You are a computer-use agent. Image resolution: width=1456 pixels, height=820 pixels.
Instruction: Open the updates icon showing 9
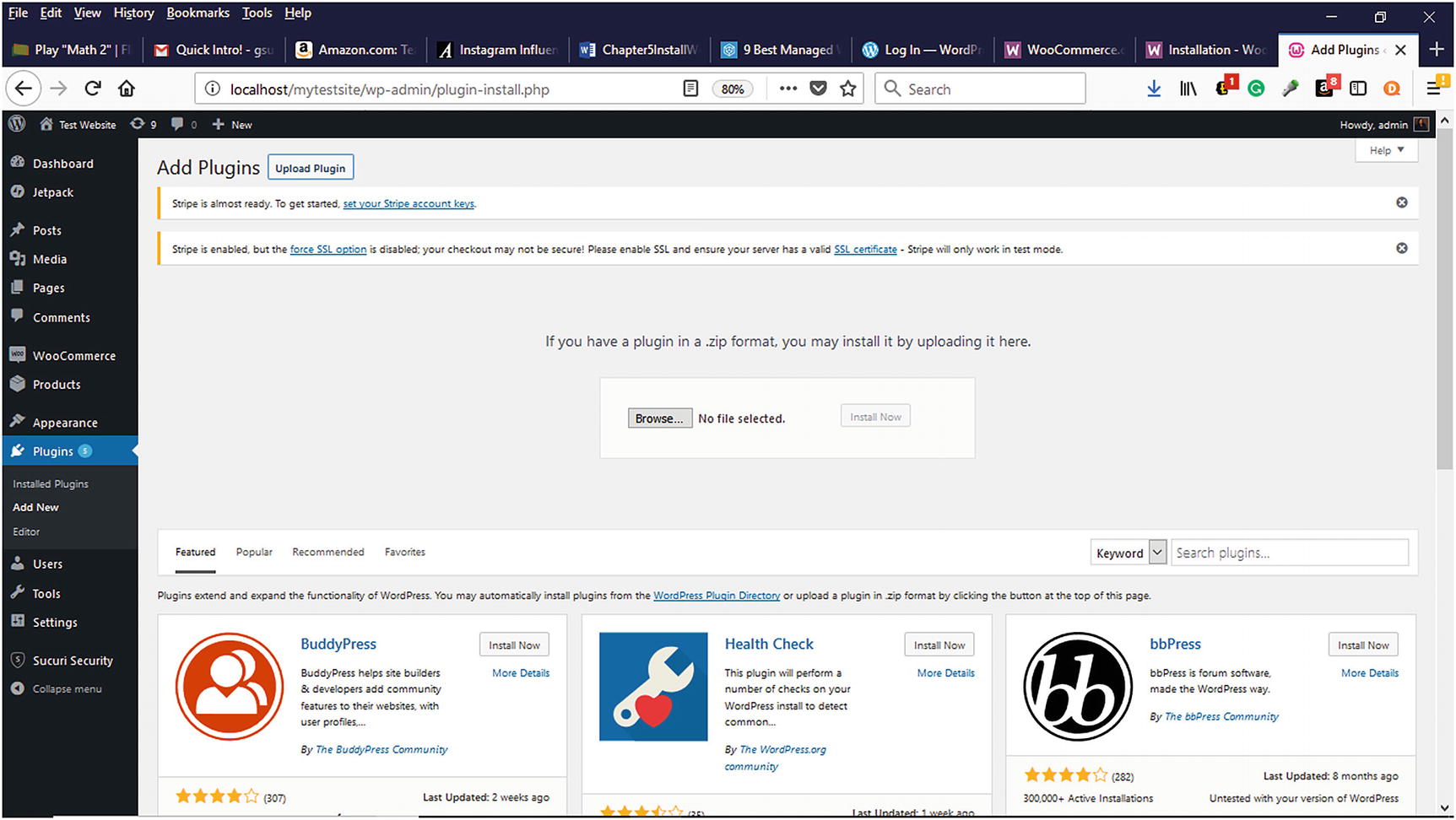coord(143,124)
